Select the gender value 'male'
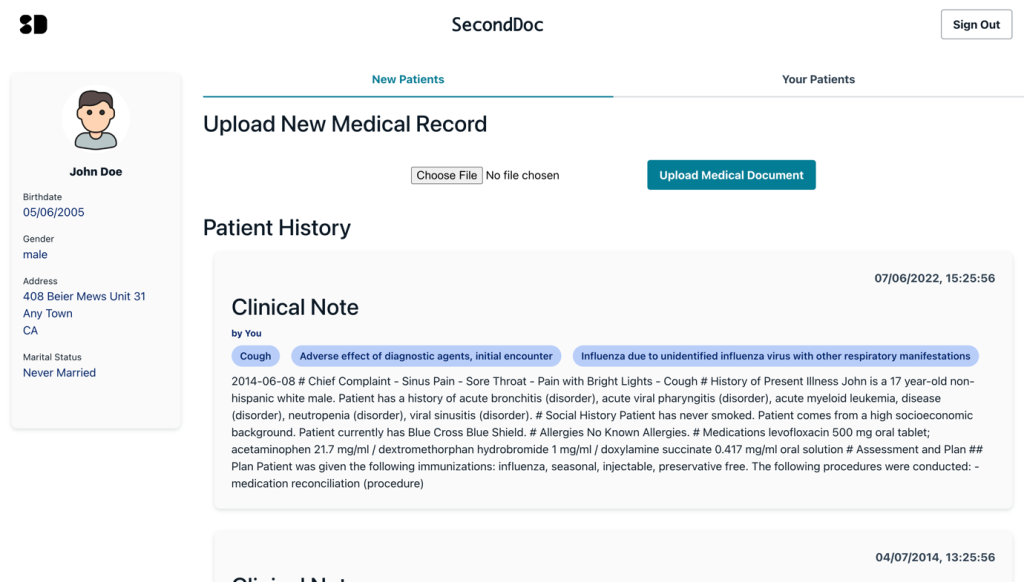 coord(35,254)
